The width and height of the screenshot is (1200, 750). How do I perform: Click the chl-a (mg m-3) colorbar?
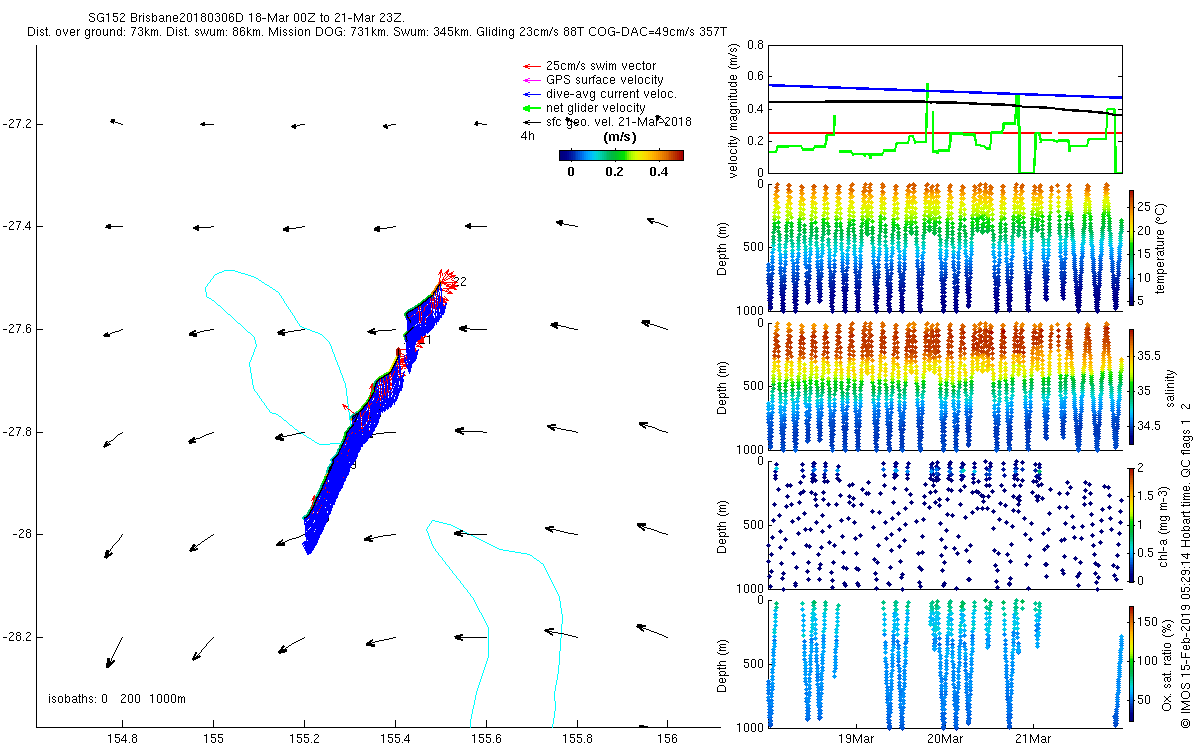(1131, 524)
